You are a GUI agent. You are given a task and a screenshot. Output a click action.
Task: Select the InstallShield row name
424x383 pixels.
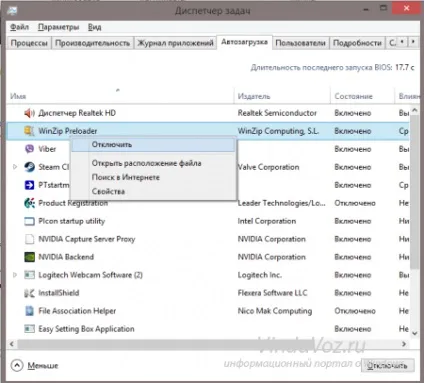tap(59, 293)
